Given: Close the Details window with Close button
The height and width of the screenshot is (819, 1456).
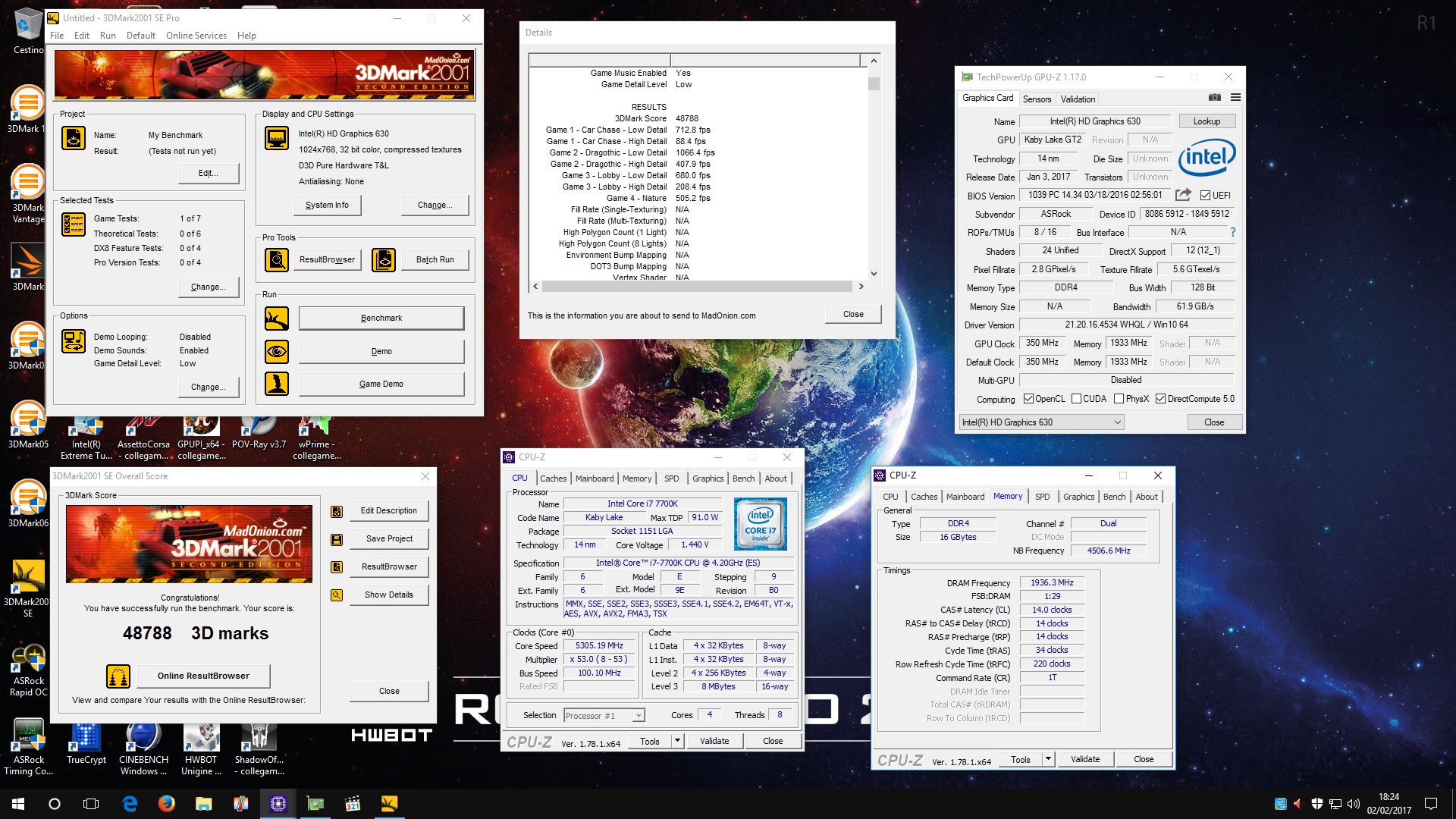Looking at the screenshot, I should tap(853, 314).
